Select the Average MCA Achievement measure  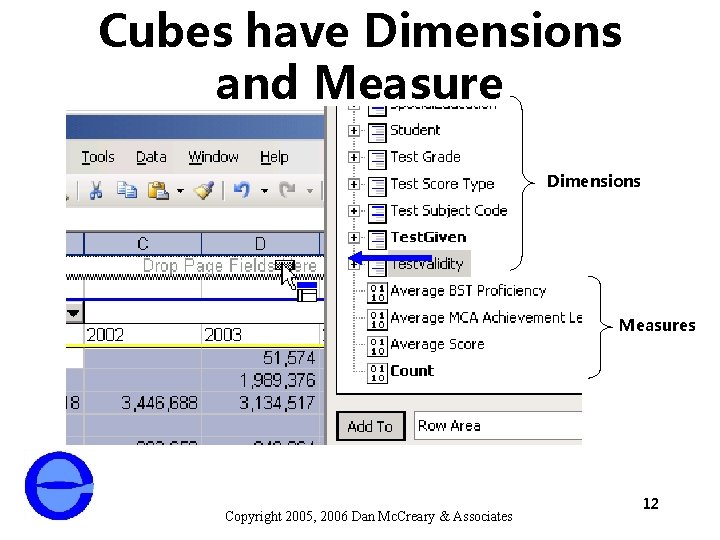[x=486, y=318]
